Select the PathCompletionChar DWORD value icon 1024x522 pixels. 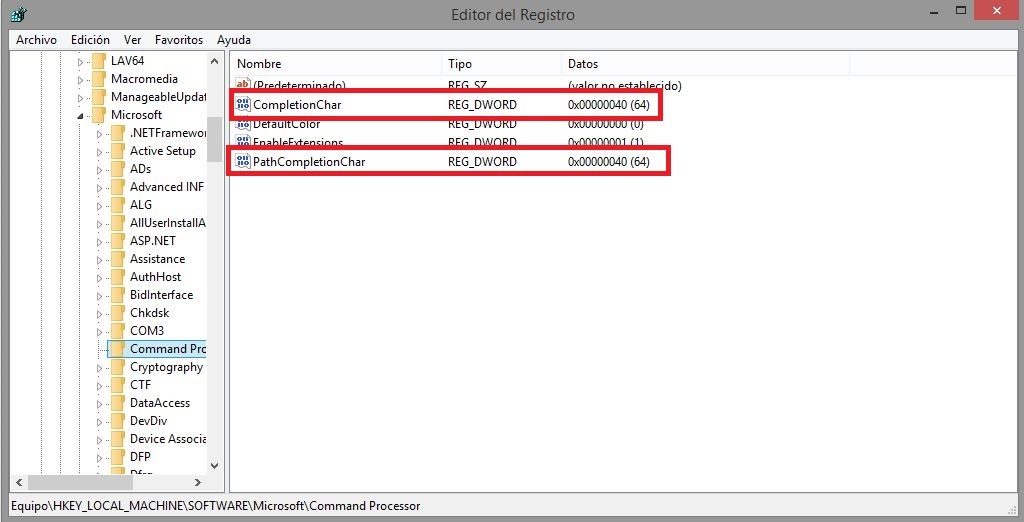pyautogui.click(x=244, y=161)
